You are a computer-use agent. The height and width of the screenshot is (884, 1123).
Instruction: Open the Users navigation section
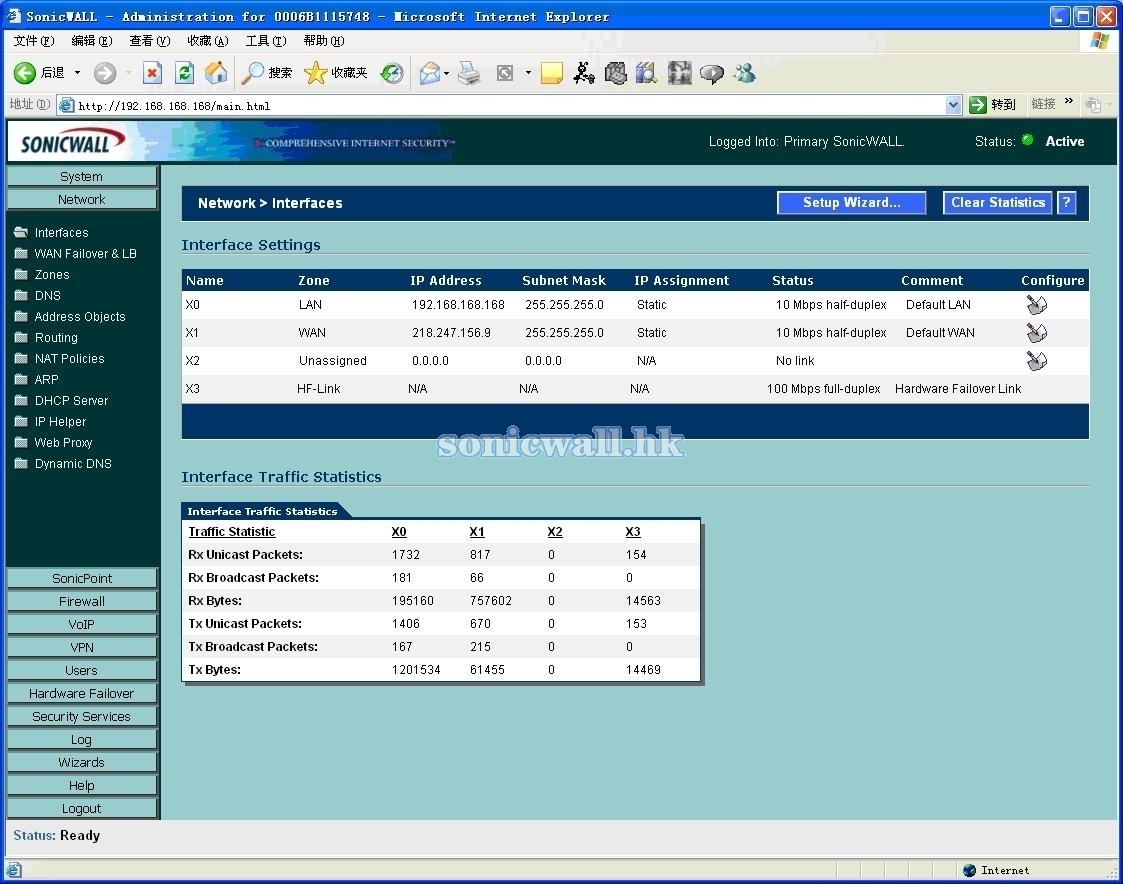click(x=82, y=671)
